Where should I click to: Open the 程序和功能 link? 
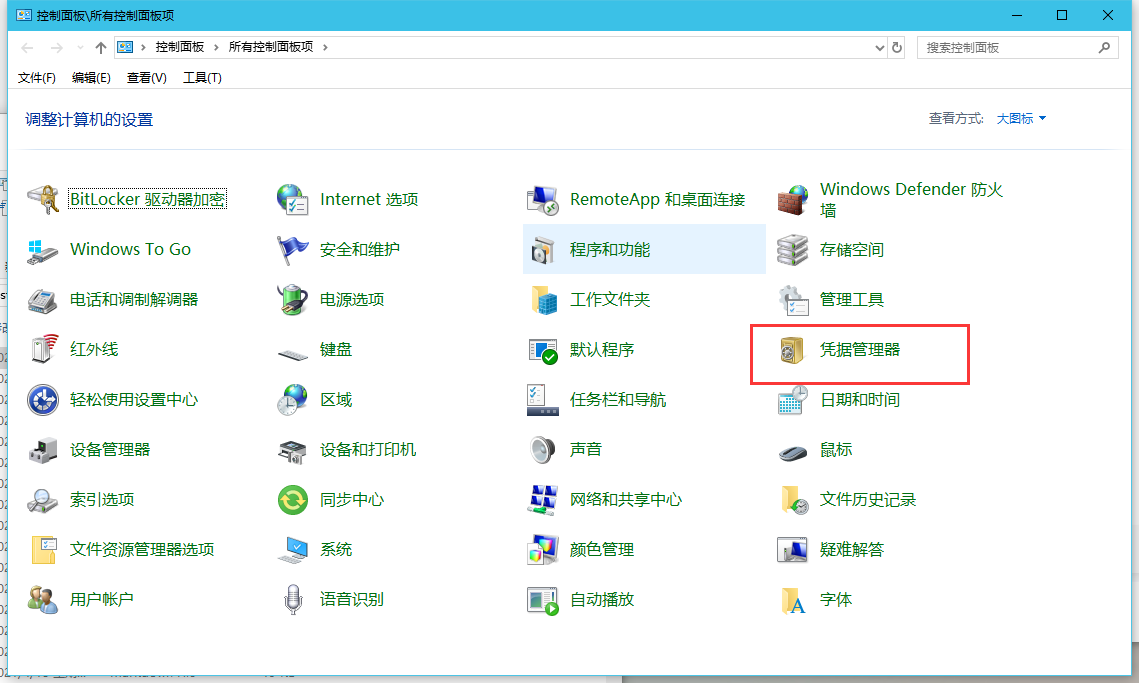tap(610, 250)
